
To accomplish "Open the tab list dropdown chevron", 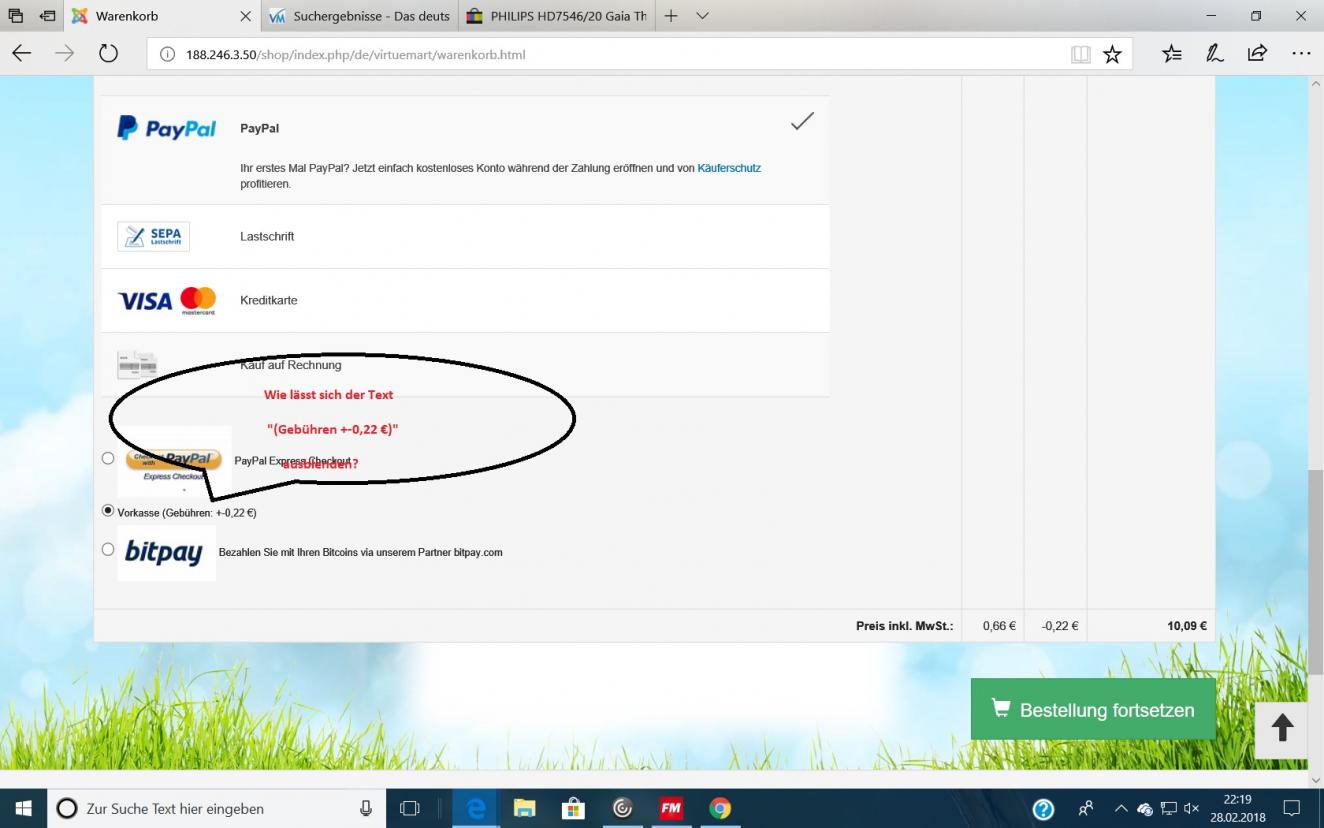I will coord(702,16).
